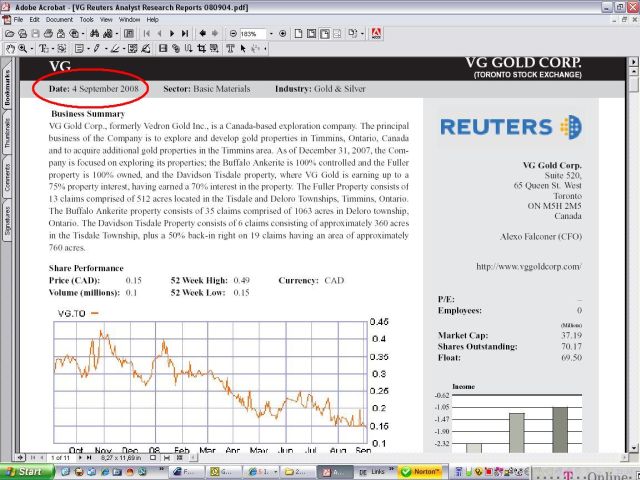Click the Save disk icon in toolbar
640x480 pixels.
pos(36,34)
